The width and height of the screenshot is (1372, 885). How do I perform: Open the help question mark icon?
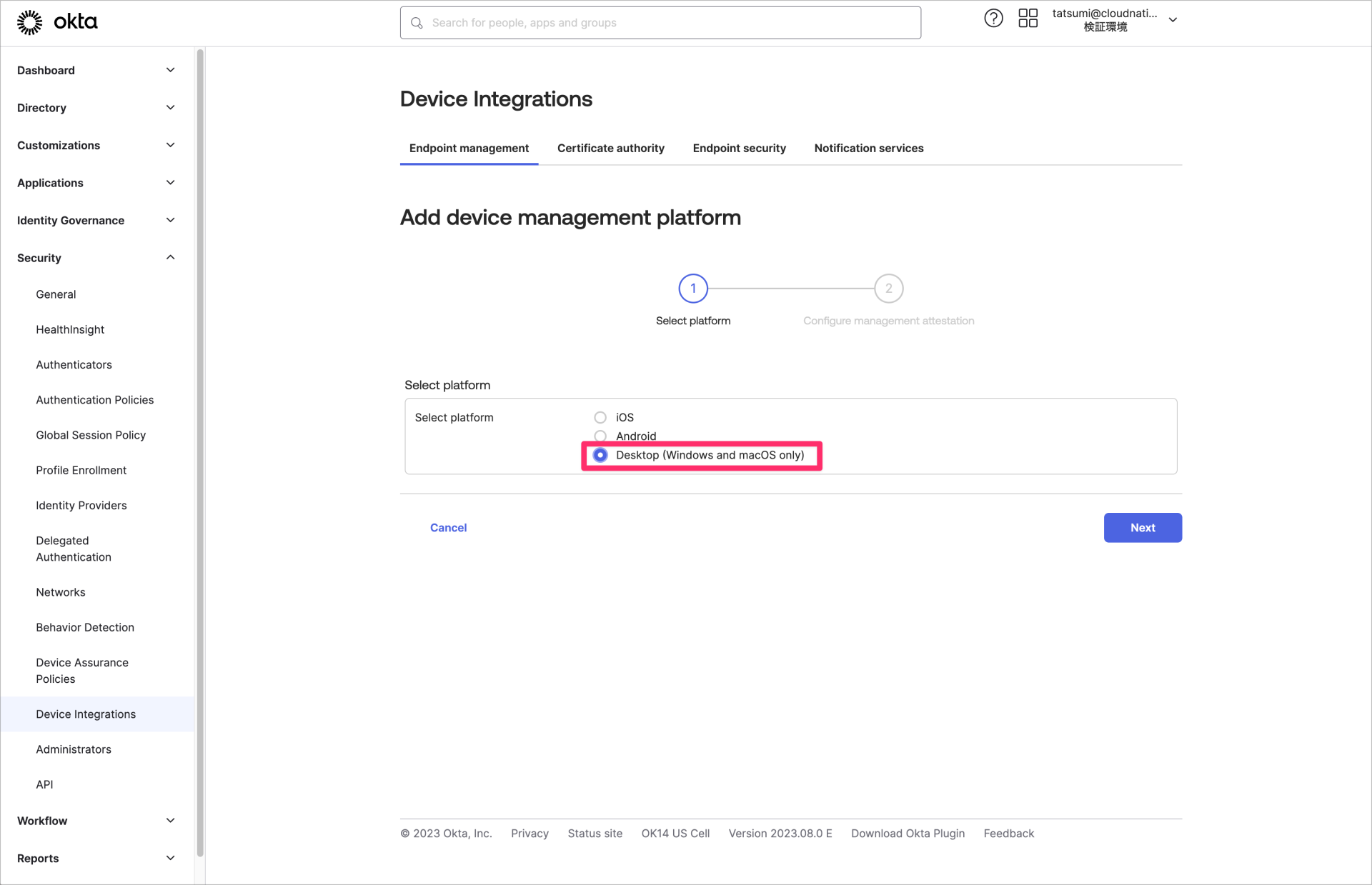click(x=993, y=18)
